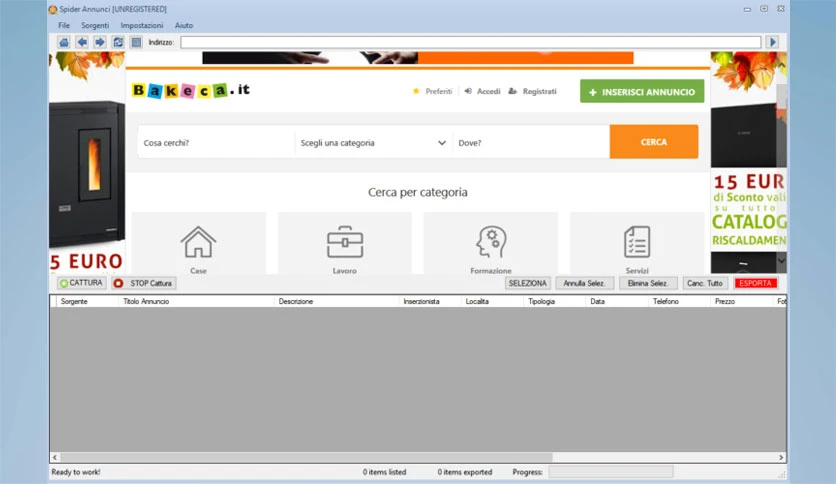Image resolution: width=836 pixels, height=484 pixels.
Task: Click the top orange banner advertisement
Action: 417,58
